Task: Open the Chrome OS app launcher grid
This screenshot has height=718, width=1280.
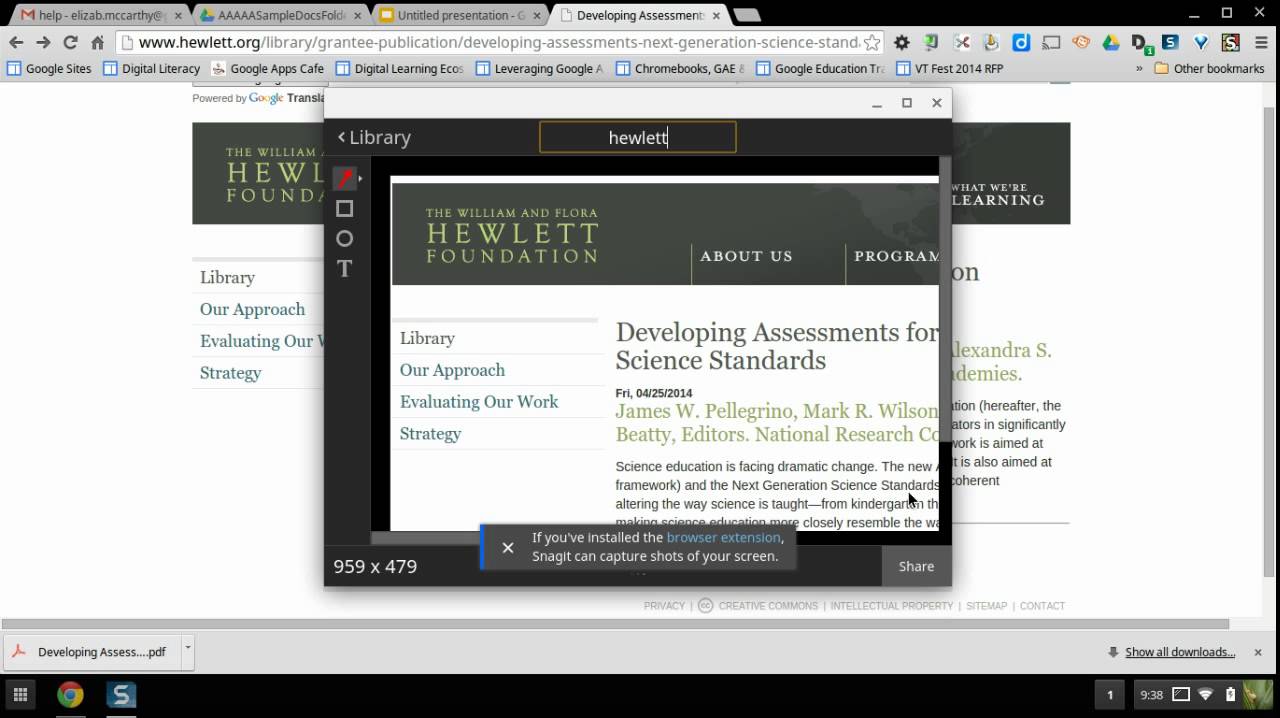Action: click(20, 695)
